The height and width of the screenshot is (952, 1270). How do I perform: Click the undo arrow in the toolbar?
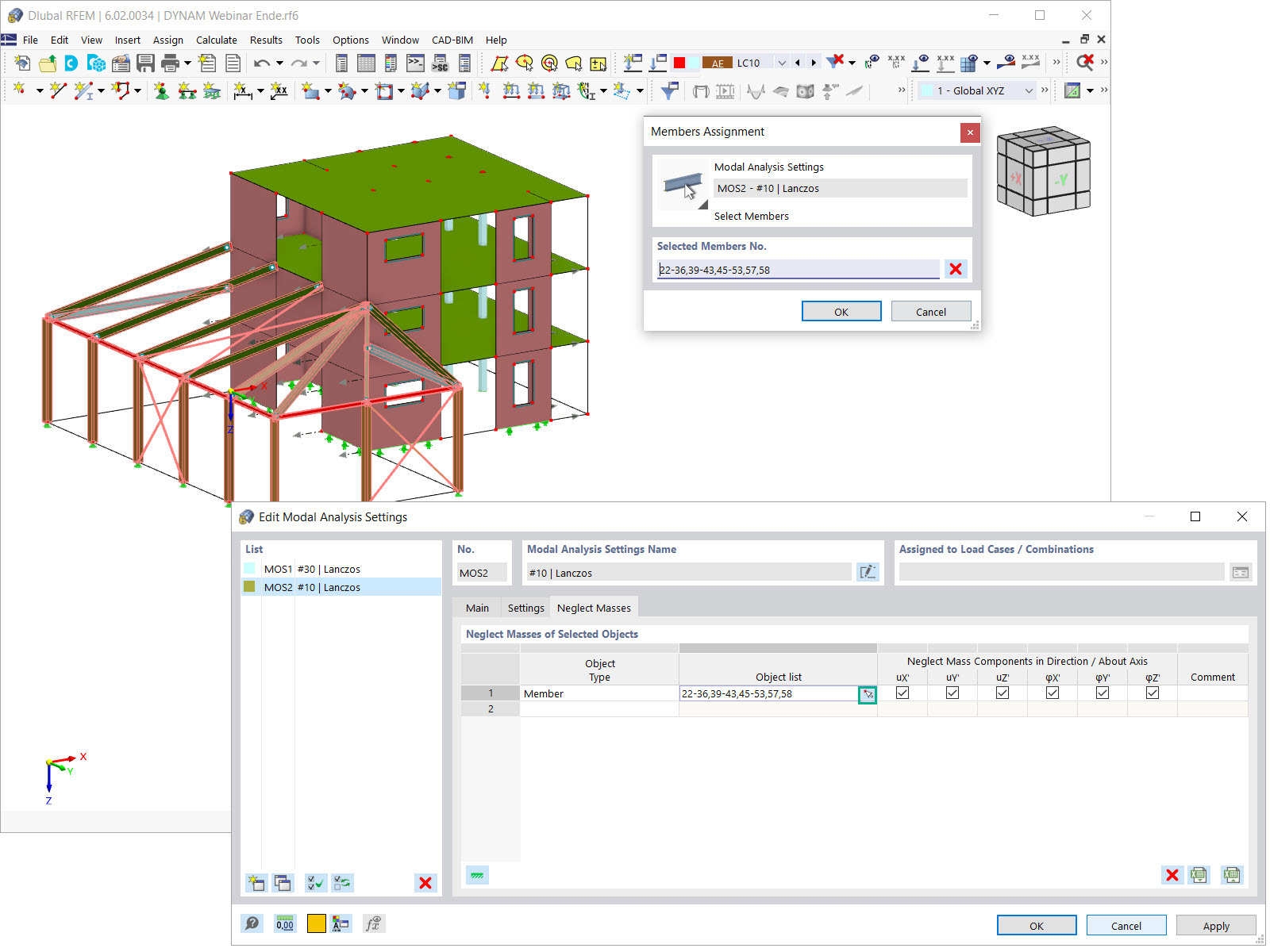click(262, 63)
